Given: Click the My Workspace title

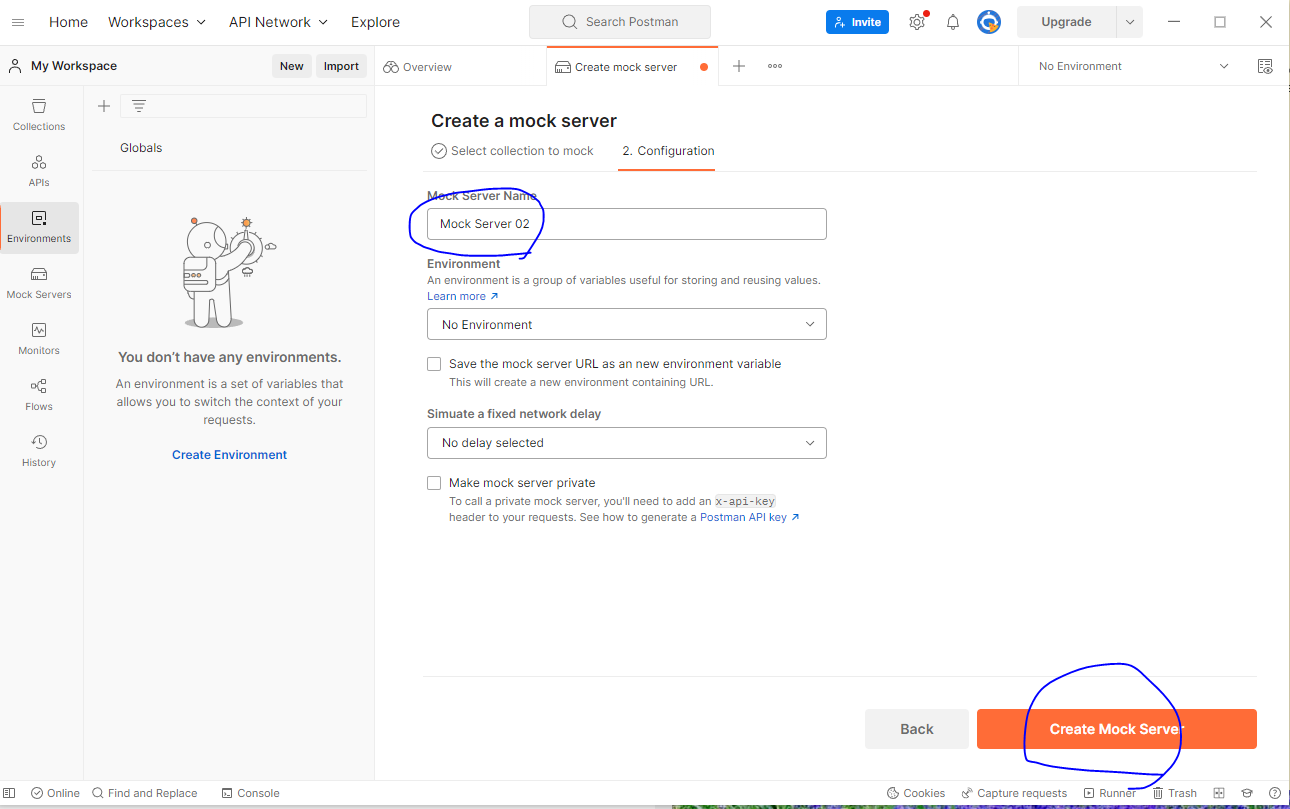Looking at the screenshot, I should 74,66.
